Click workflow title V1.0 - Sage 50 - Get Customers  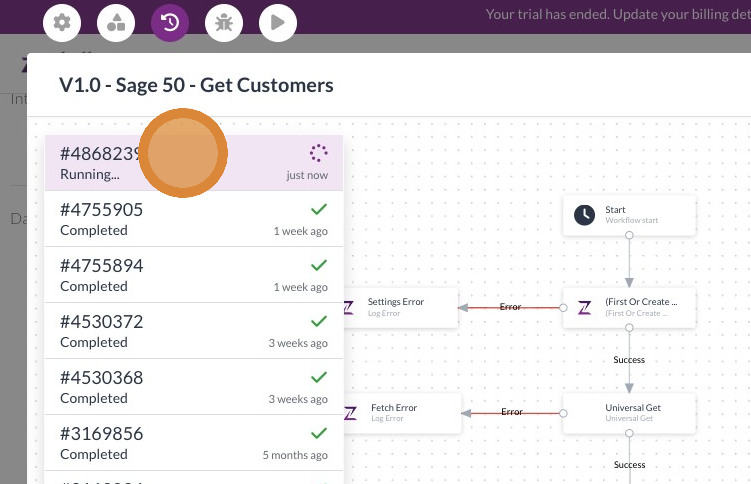pyautogui.click(x=196, y=85)
